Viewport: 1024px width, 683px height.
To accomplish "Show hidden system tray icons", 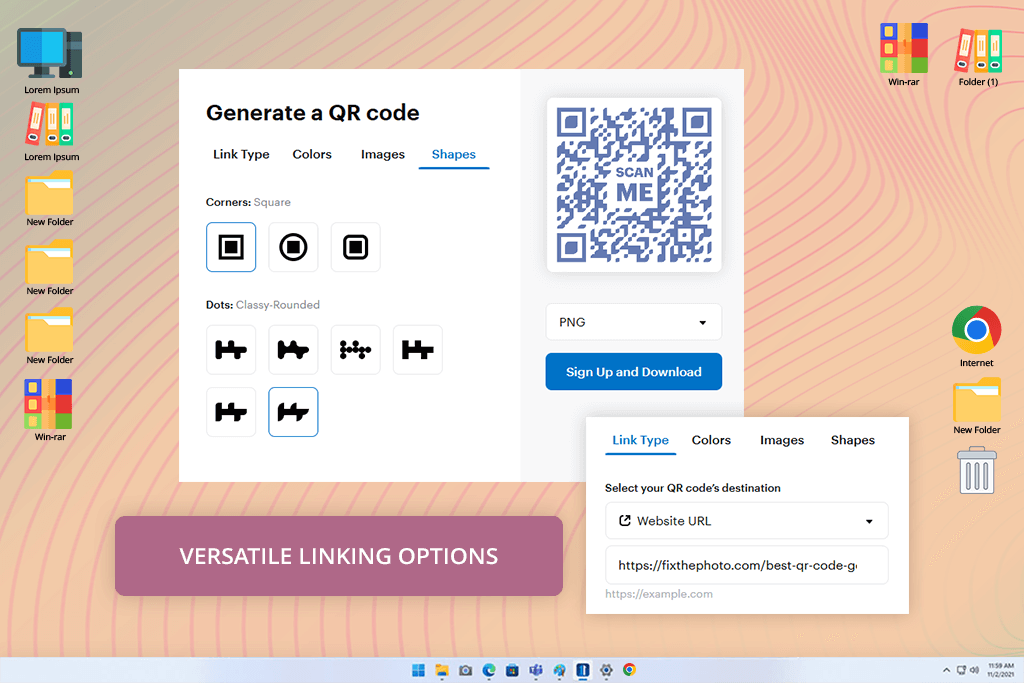I will [946, 670].
